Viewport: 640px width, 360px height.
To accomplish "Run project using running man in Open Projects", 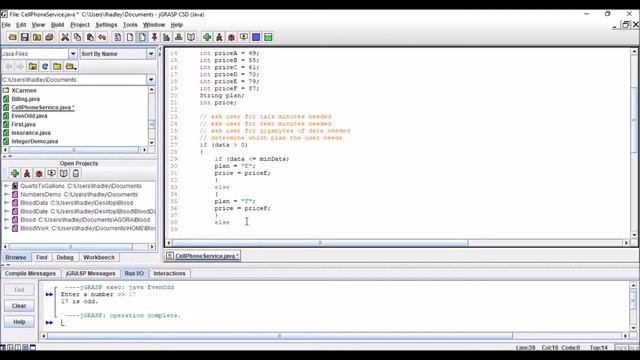I will 27,173.
